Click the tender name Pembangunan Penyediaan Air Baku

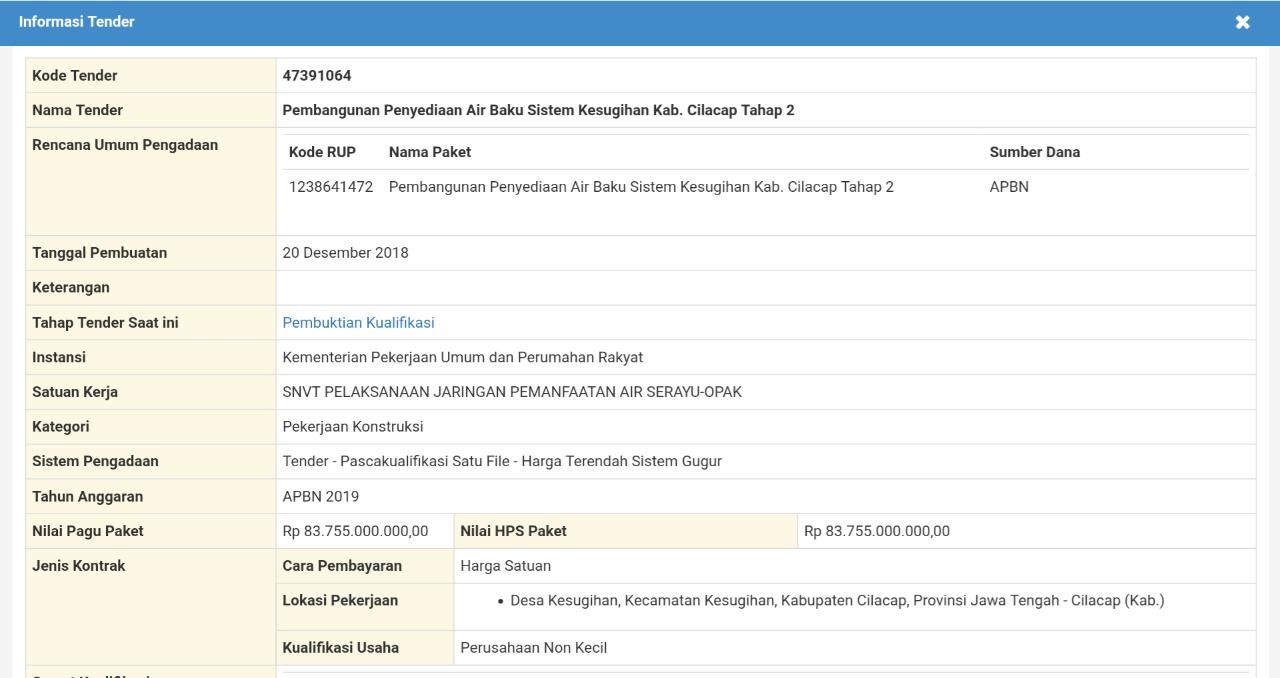point(537,109)
